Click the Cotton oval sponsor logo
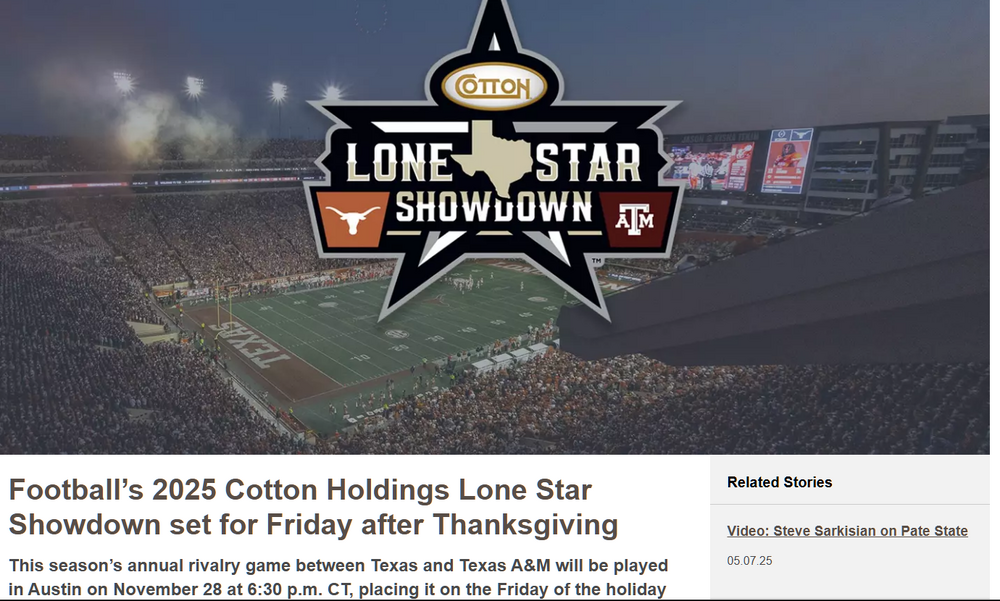 pyautogui.click(x=494, y=87)
